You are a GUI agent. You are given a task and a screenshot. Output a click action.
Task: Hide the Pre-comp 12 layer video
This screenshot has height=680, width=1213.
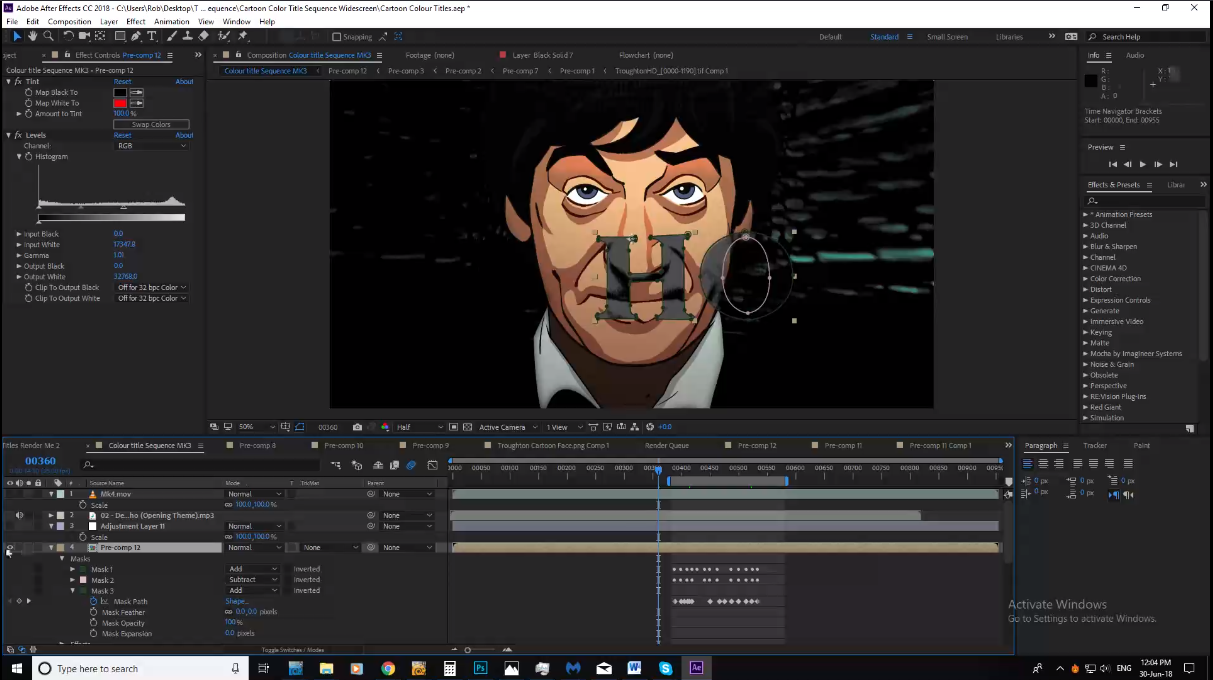[x=9, y=547]
